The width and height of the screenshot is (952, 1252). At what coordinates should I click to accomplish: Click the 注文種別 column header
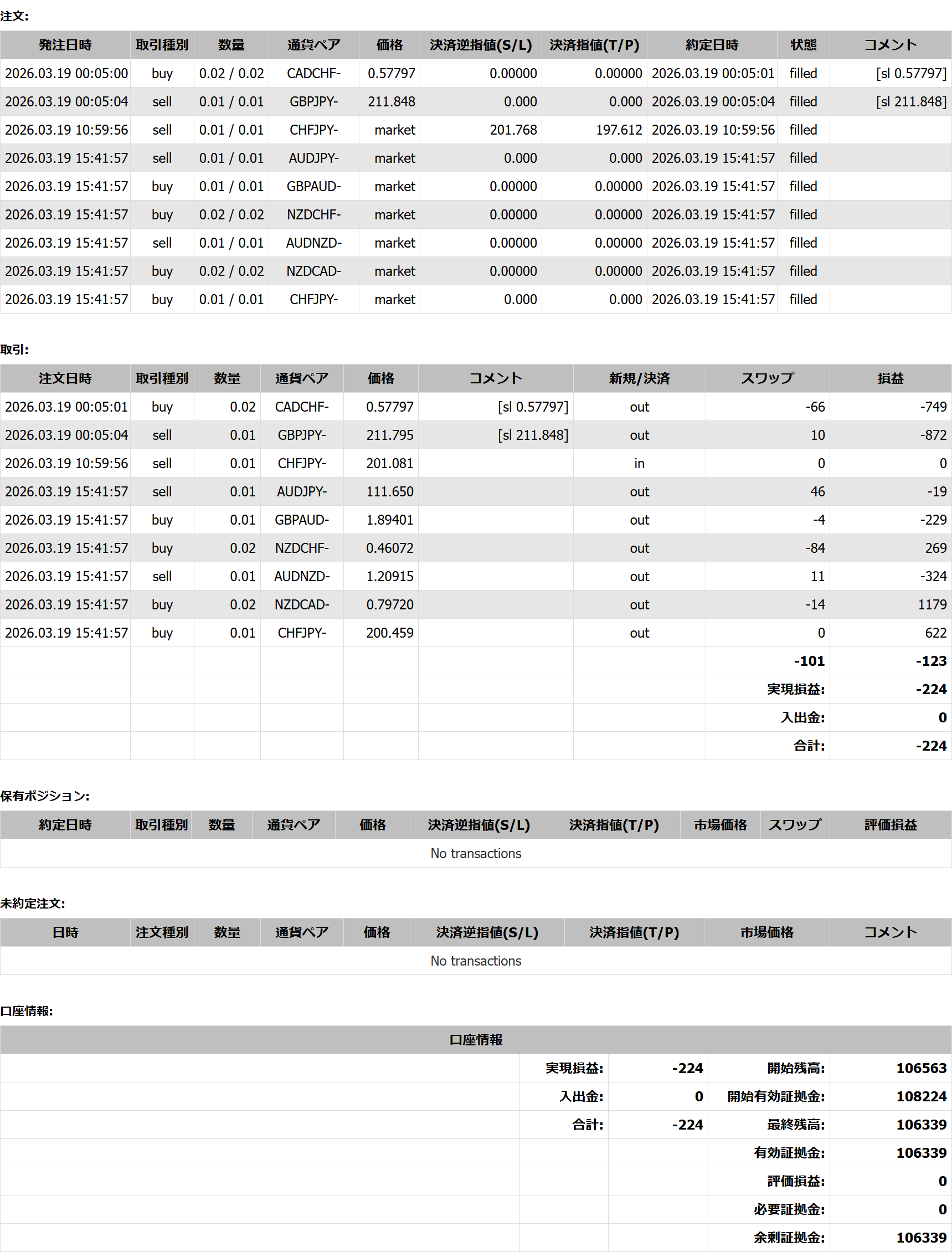[x=162, y=932]
